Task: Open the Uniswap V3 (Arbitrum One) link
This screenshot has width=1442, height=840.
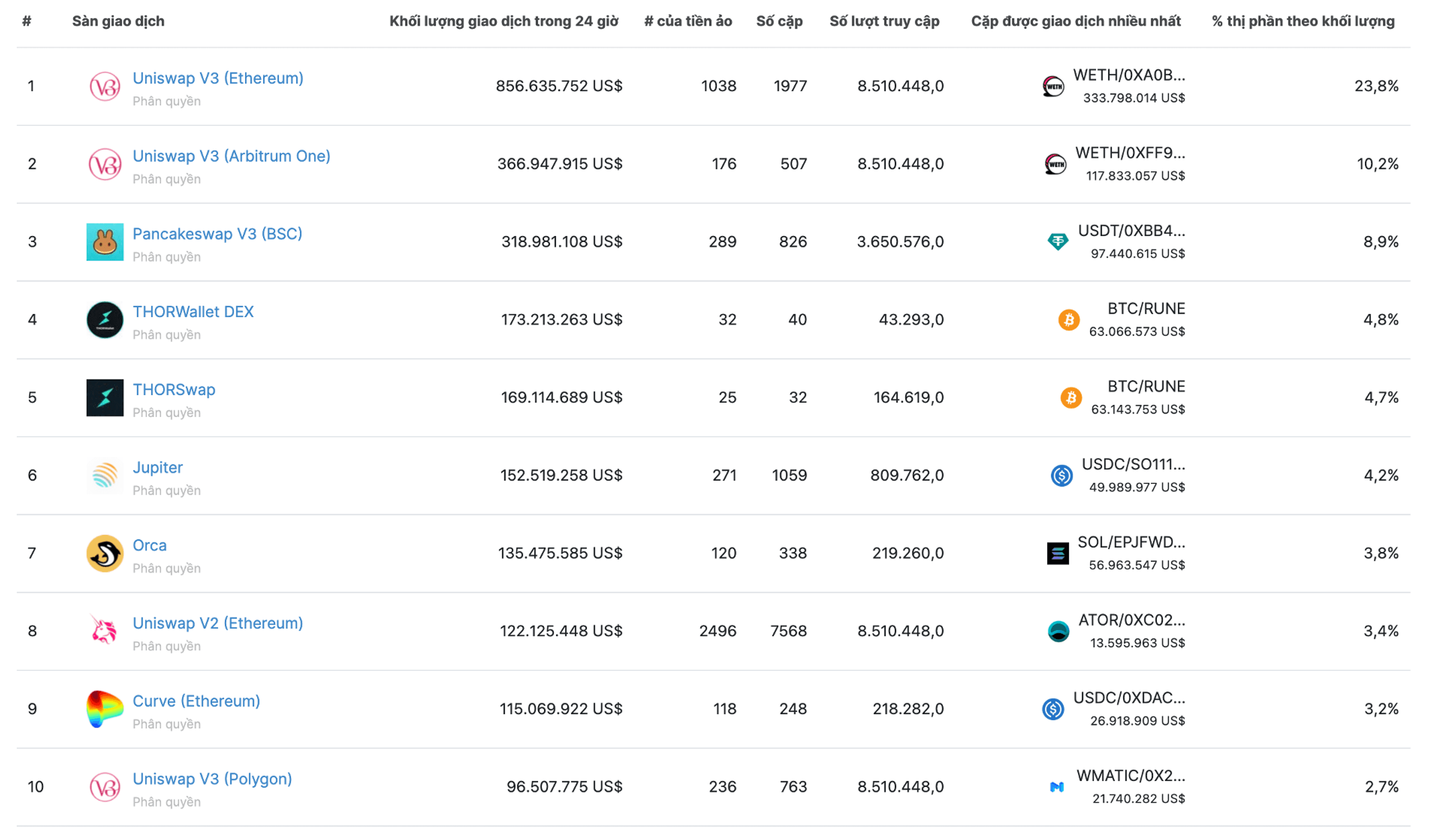Action: [232, 156]
